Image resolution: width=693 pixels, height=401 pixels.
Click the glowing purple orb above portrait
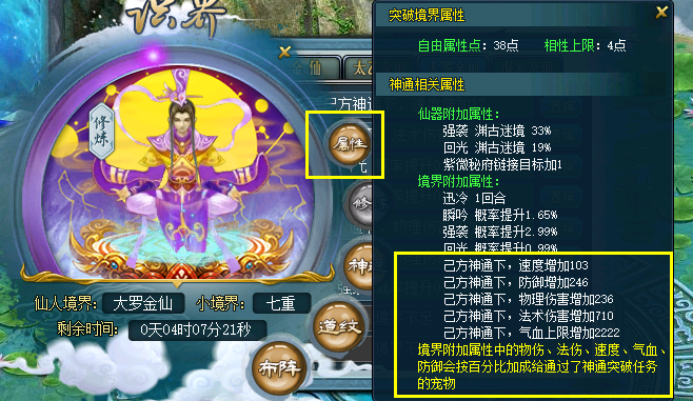pos(153,56)
